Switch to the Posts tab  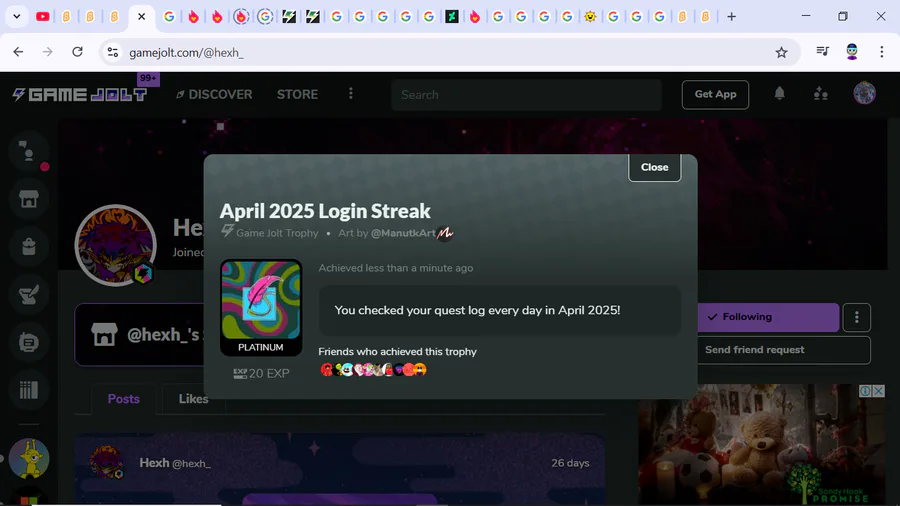[x=123, y=399]
